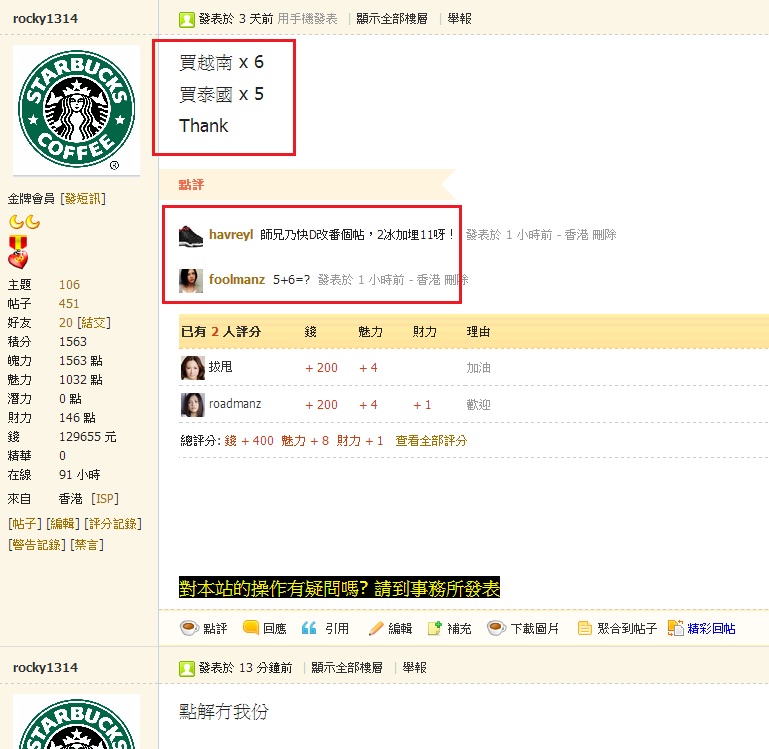
Task: Click the yellow highlighted 事務所 help link
Action: click(x=339, y=588)
